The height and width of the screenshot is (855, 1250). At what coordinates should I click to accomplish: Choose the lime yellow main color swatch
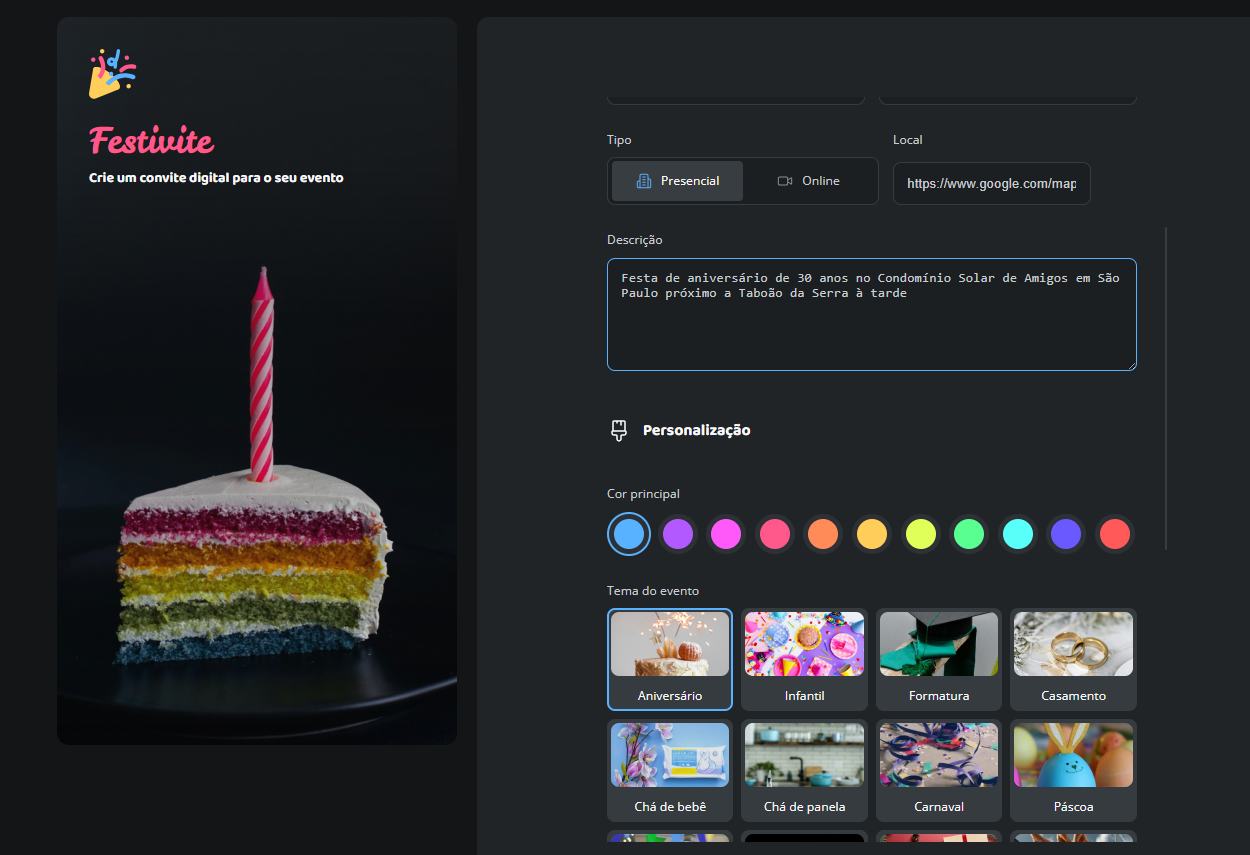920,533
